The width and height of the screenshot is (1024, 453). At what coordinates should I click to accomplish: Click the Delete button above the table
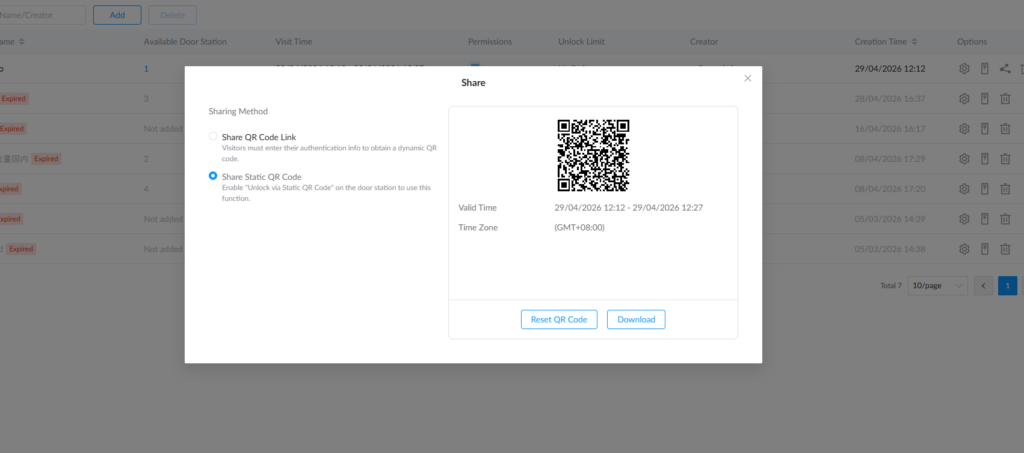pyautogui.click(x=172, y=15)
